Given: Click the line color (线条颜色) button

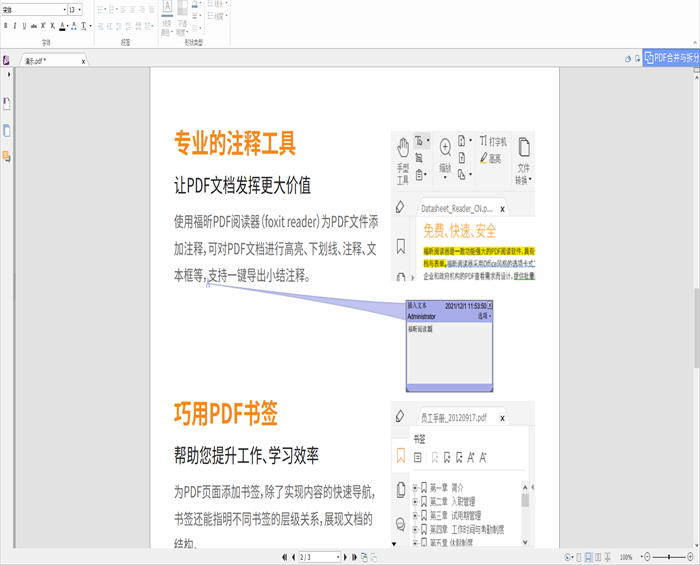Looking at the screenshot, I should pos(167,19).
